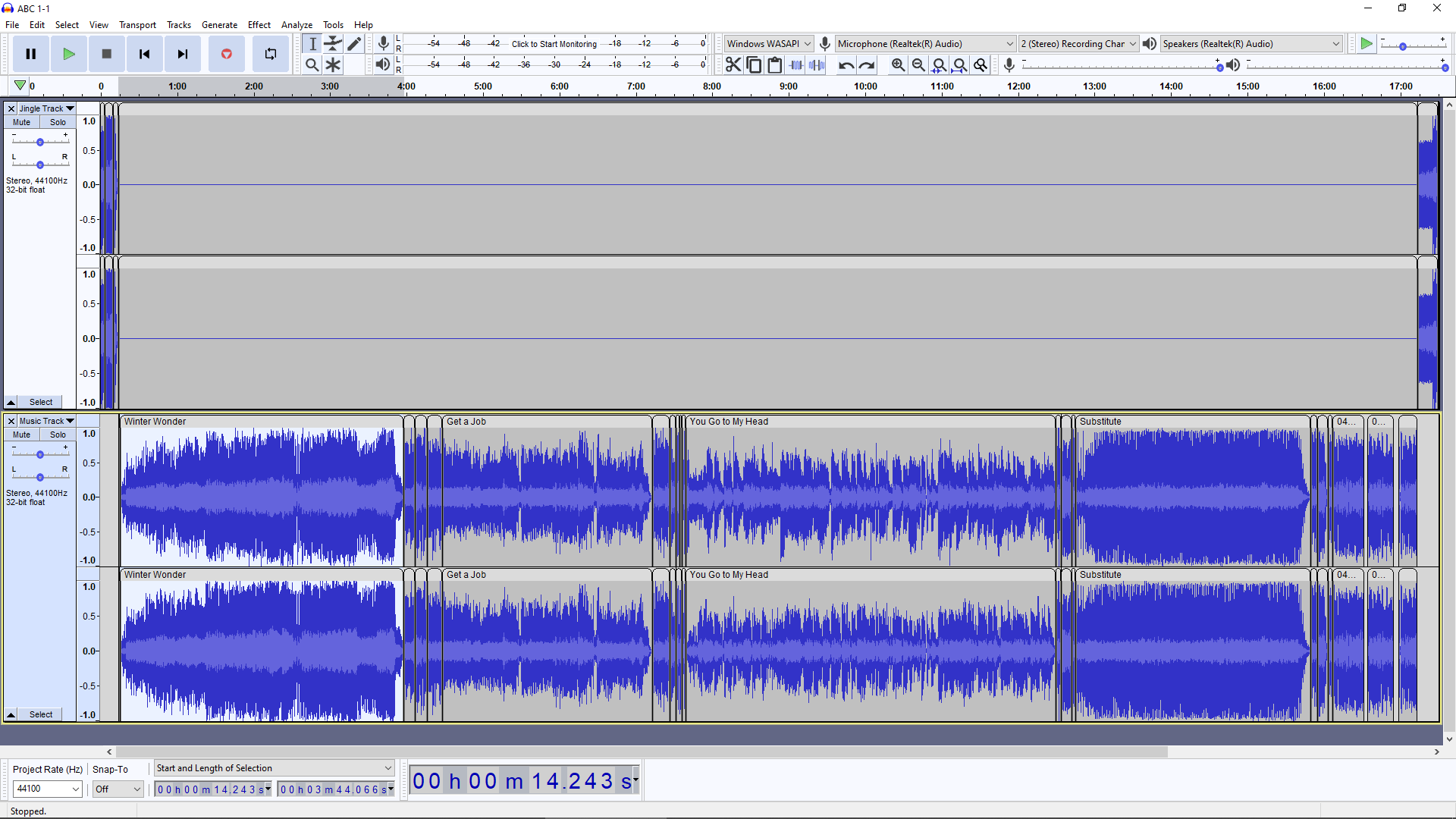Select the Envelope tool
The width and height of the screenshot is (1456, 819).
[333, 44]
